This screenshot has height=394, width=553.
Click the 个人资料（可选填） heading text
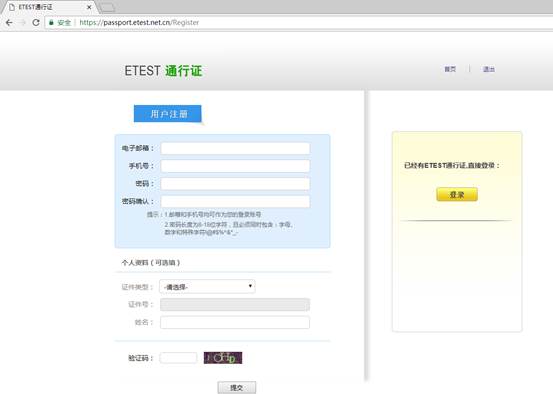(151, 263)
